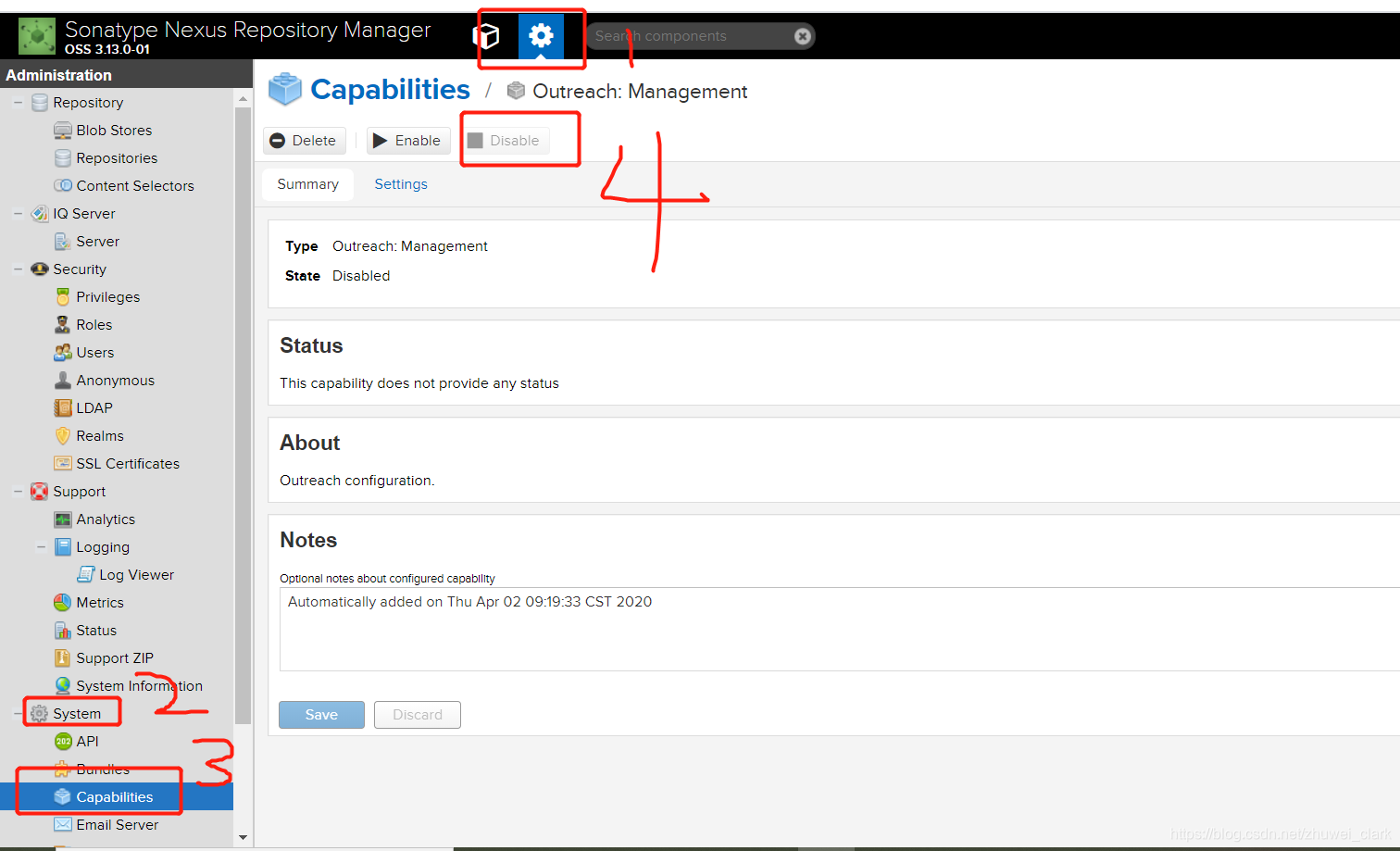Image resolution: width=1400 pixels, height=851 pixels.
Task: Select the Summary tab
Action: tap(307, 183)
